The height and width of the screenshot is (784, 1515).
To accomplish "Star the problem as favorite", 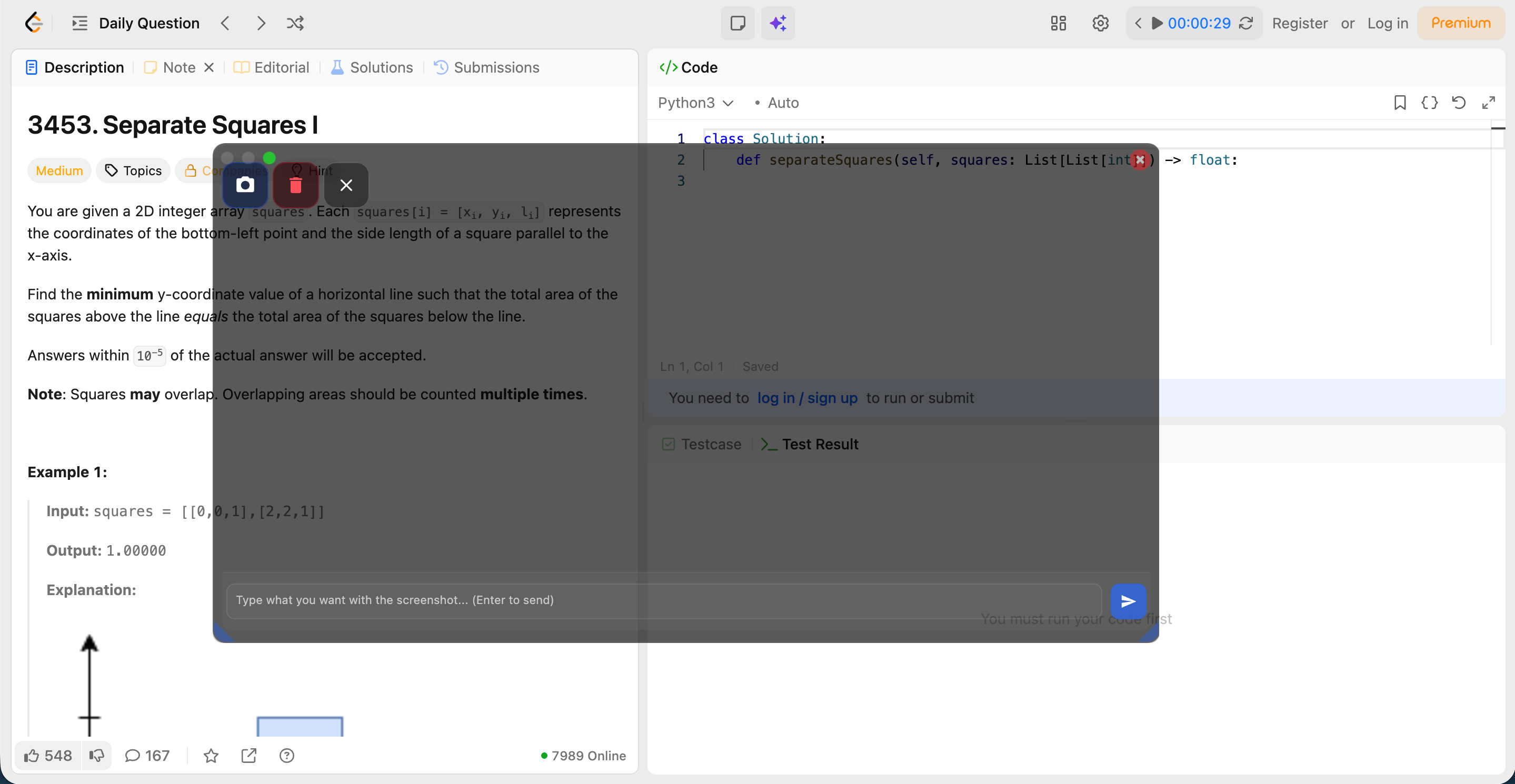I will coord(211,756).
